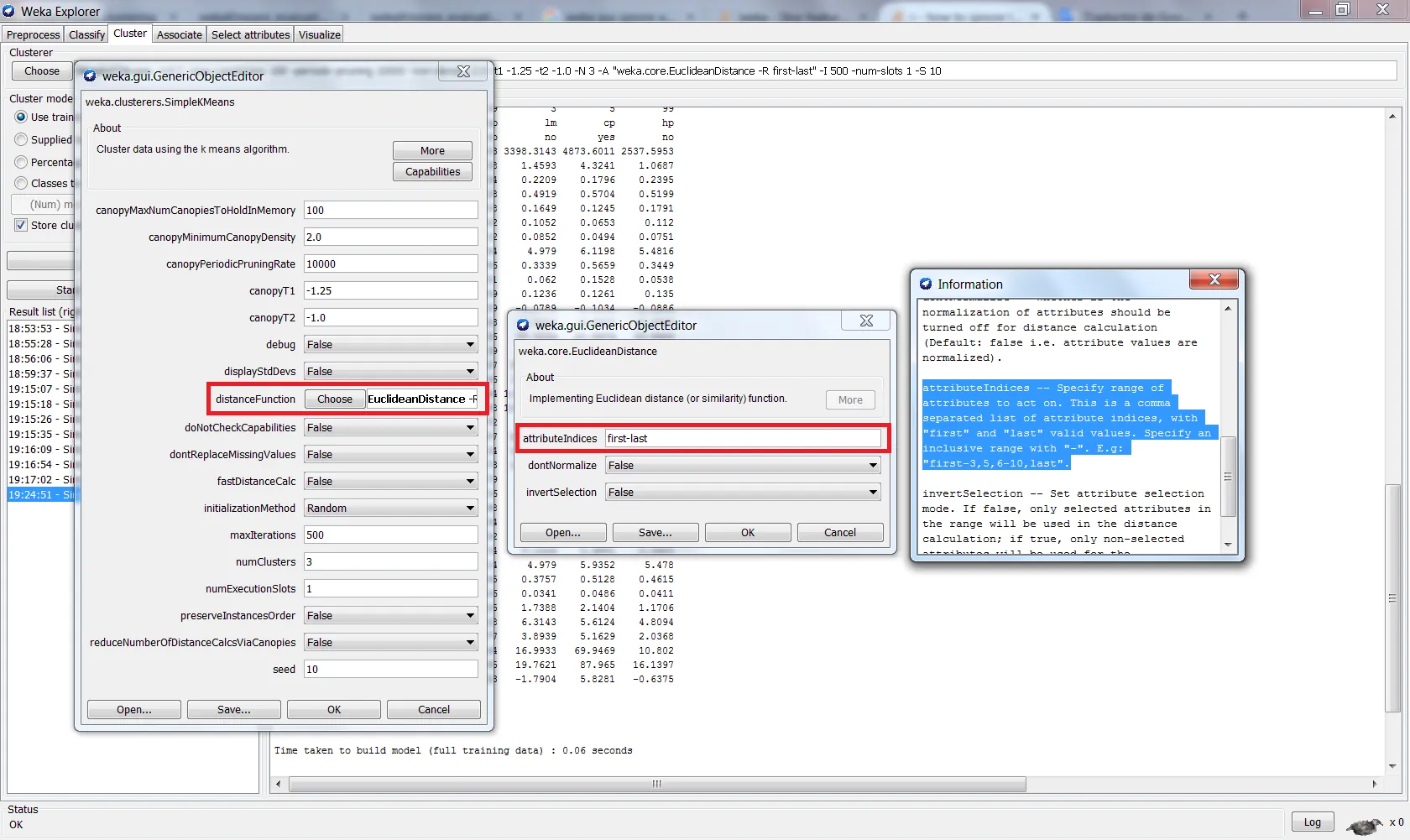Viewport: 1410px width, 840px height.
Task: Select the 18:53:53 result list entry
Action: [x=41, y=328]
